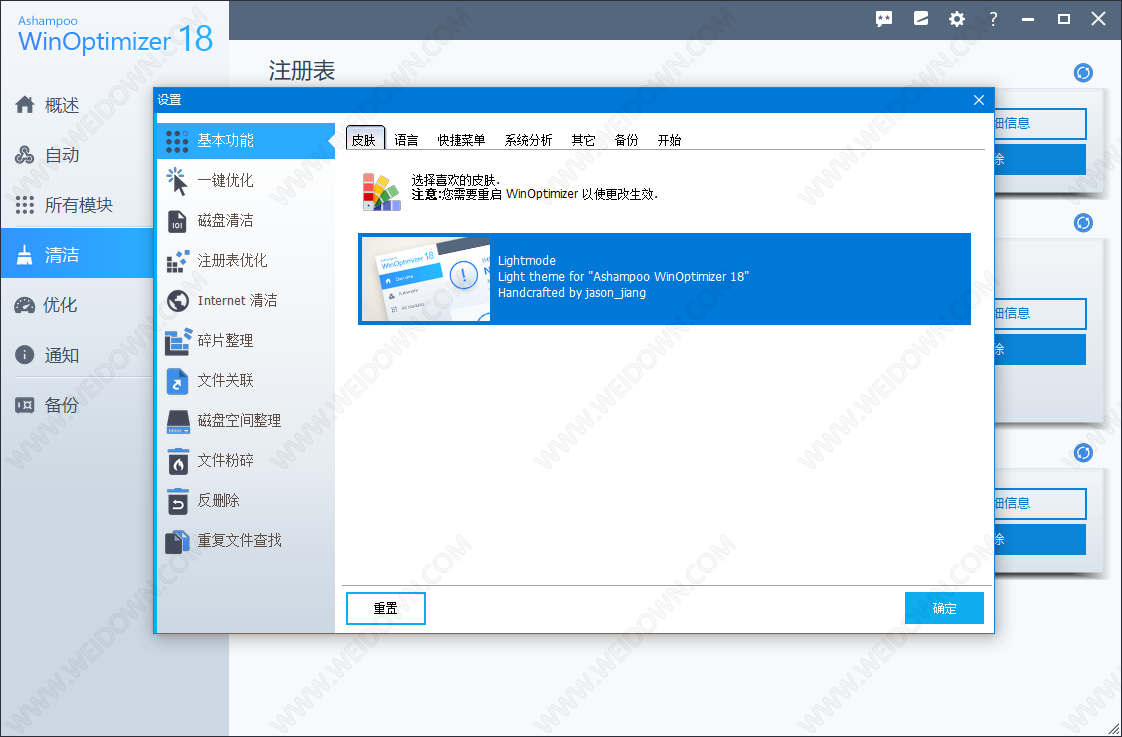Click the middle refresh icon in main window

[x=1083, y=223]
